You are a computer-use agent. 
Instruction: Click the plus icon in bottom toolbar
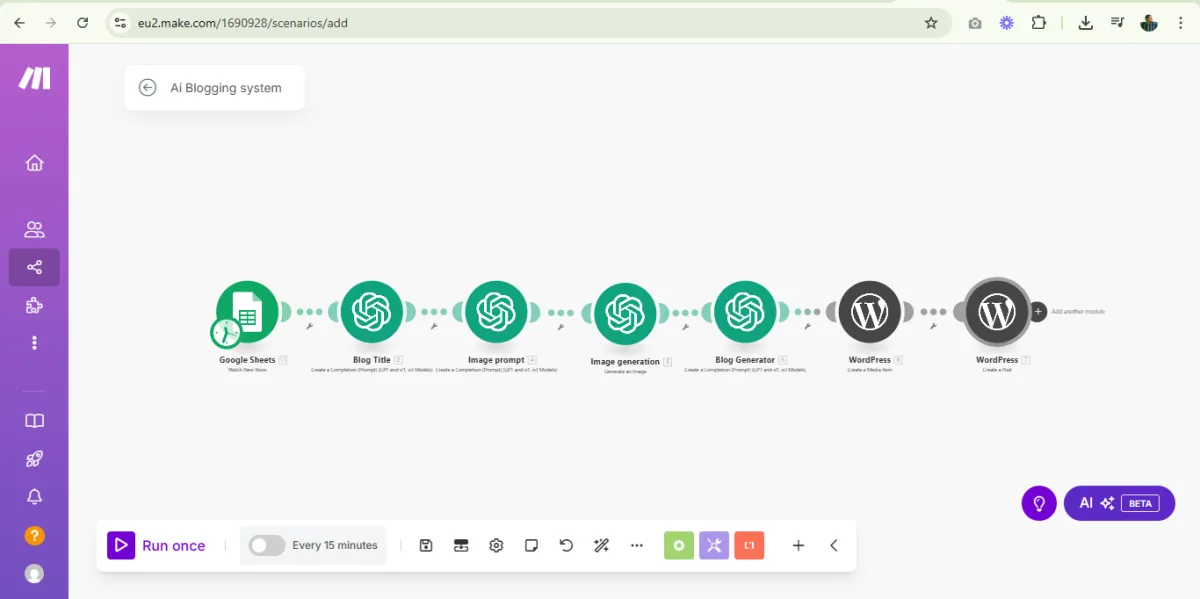pyautogui.click(x=798, y=545)
